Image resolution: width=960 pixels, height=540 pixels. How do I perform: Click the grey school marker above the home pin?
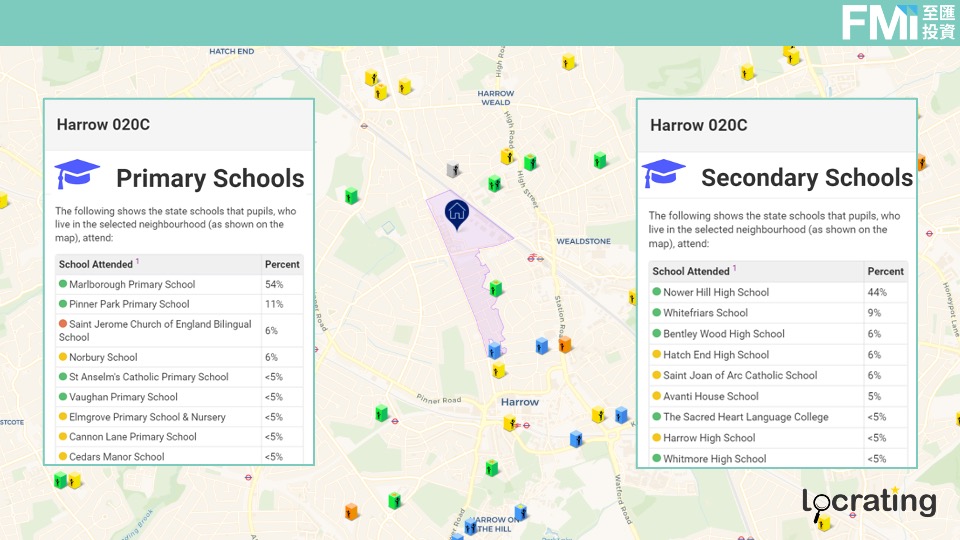pos(454,171)
